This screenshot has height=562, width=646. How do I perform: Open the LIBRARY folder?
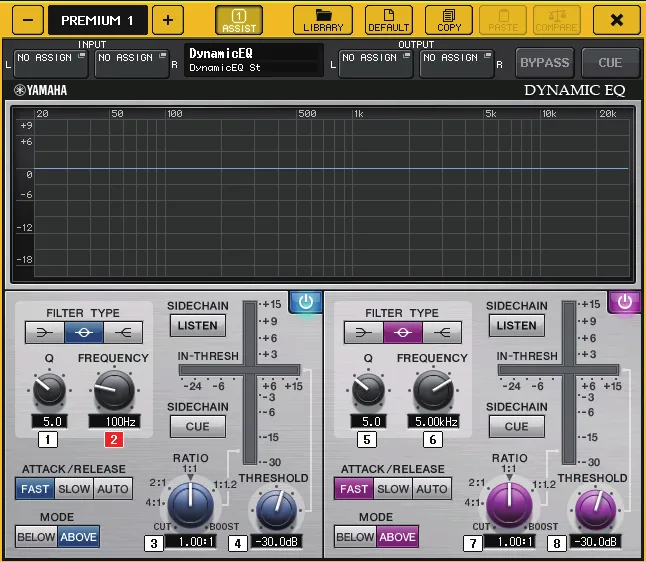(x=323, y=20)
